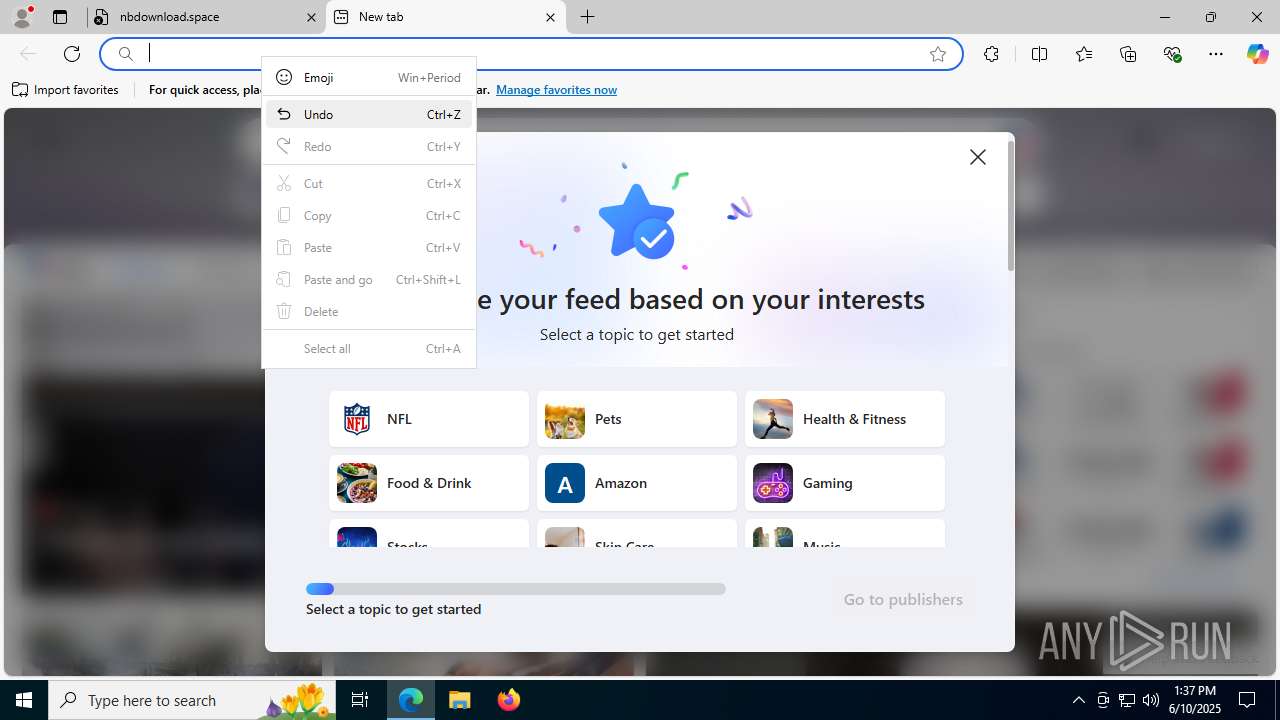
Task: Open the Collections icon
Action: (x=1128, y=54)
